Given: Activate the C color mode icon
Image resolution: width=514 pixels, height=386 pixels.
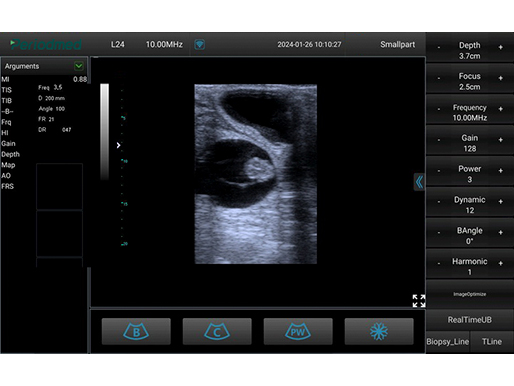Looking at the screenshot, I should 217,331.
